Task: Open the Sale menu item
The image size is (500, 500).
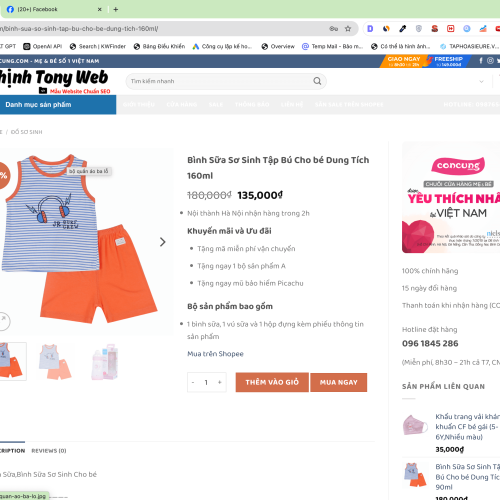Action: [216, 105]
